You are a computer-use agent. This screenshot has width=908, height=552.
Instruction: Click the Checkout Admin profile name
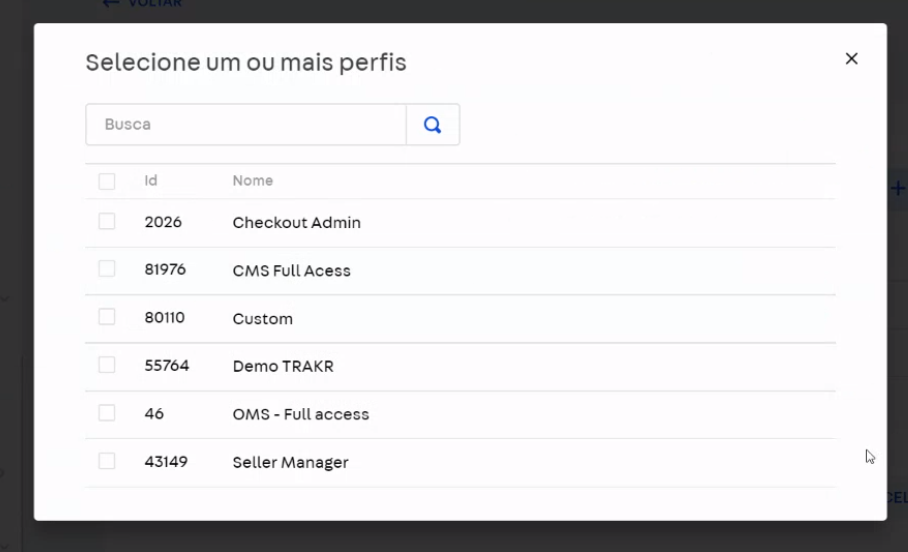(x=296, y=222)
